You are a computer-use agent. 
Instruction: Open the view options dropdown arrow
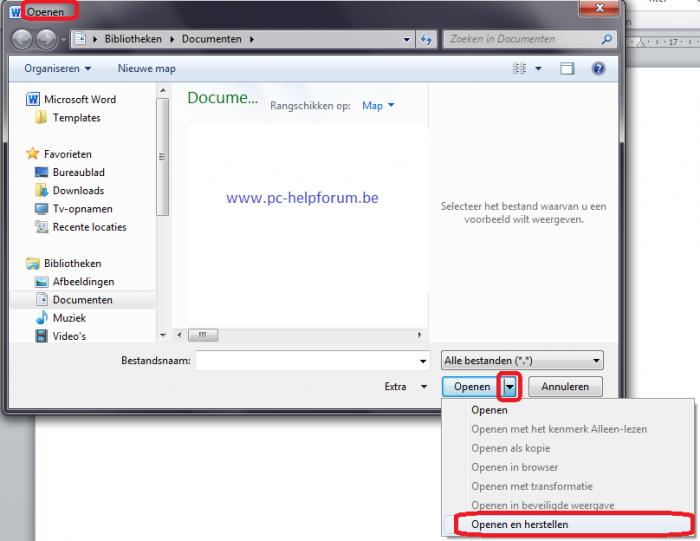(538, 69)
